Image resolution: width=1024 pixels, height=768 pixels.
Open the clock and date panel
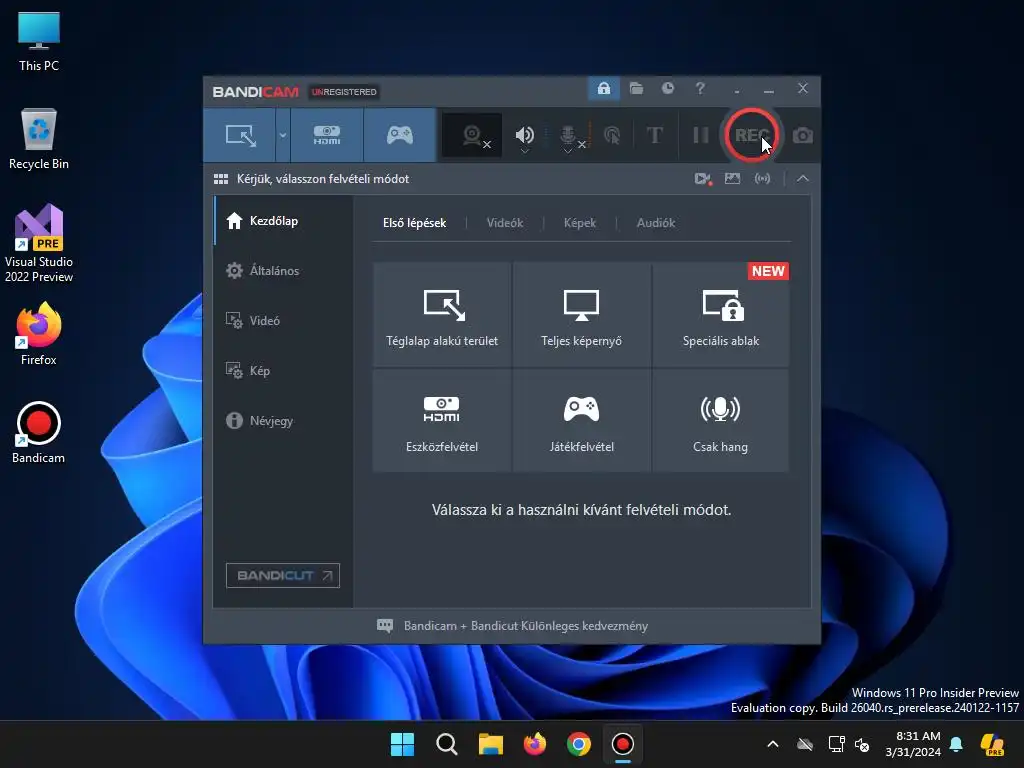point(913,744)
